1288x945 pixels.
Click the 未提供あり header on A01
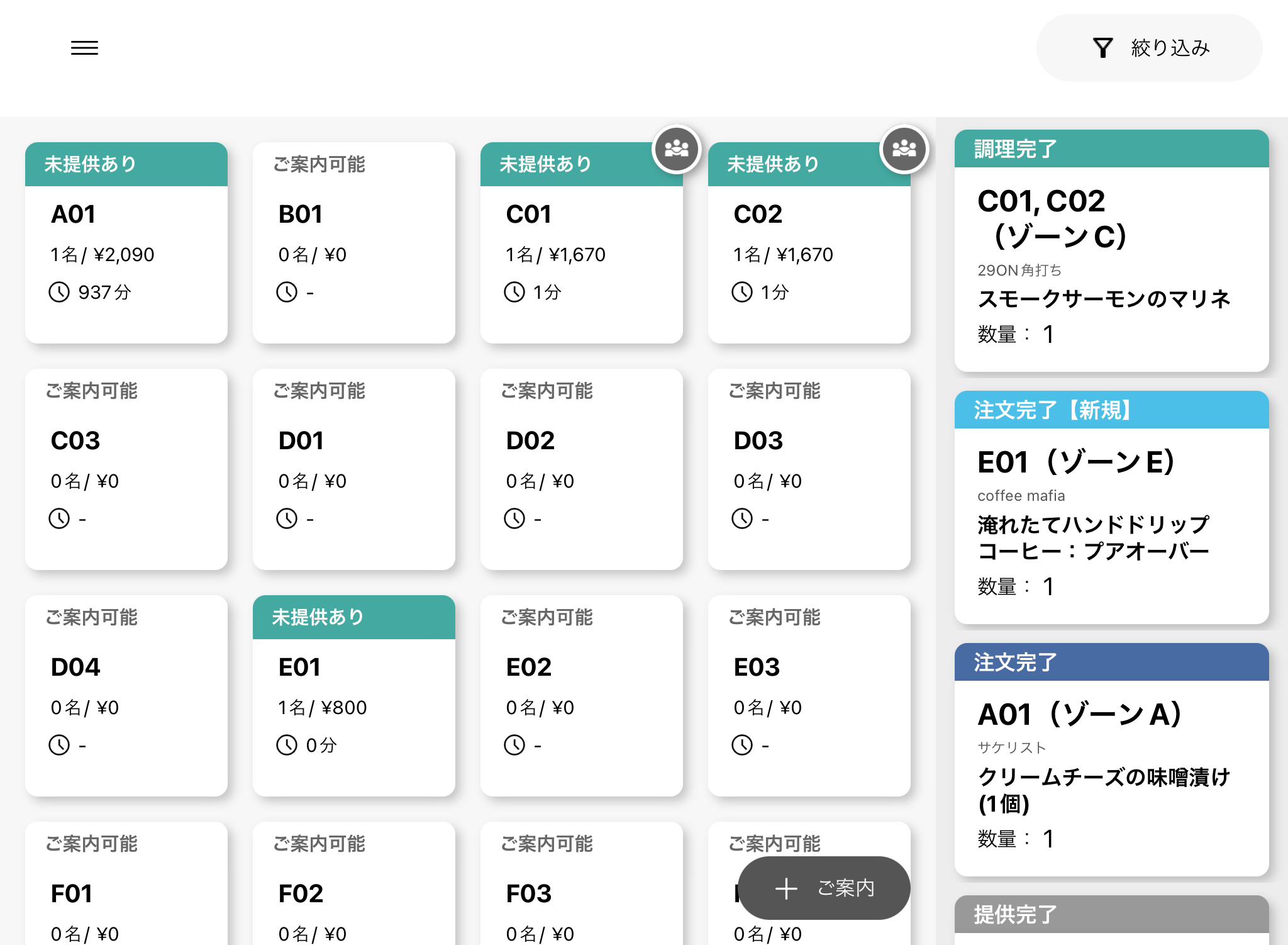(126, 164)
